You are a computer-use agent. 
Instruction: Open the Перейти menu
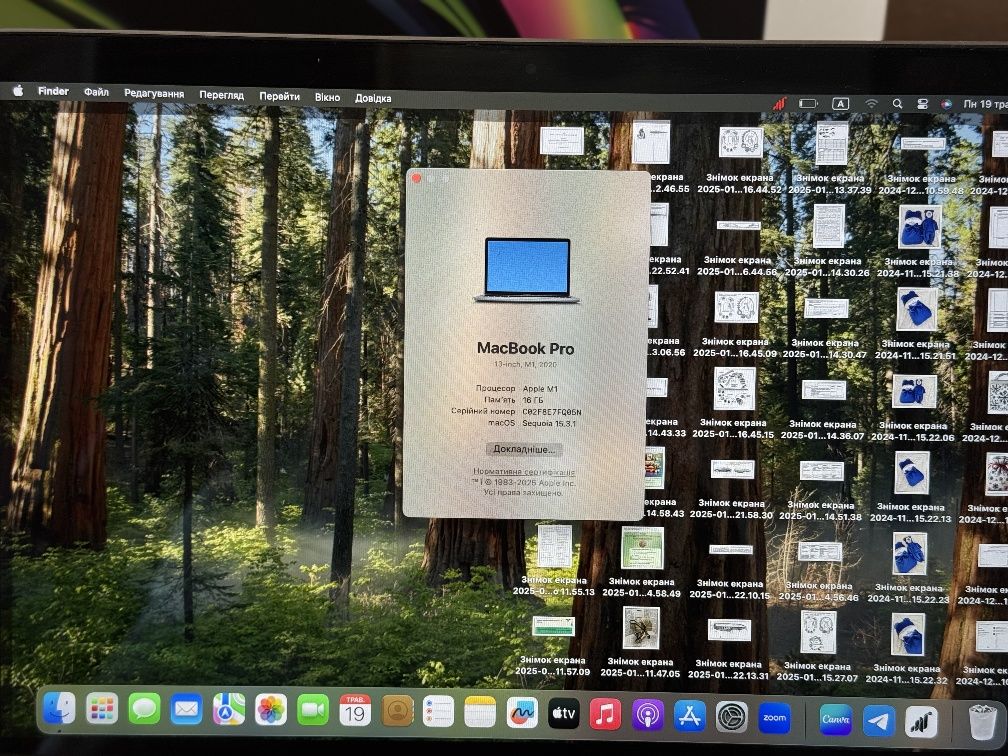(280, 96)
